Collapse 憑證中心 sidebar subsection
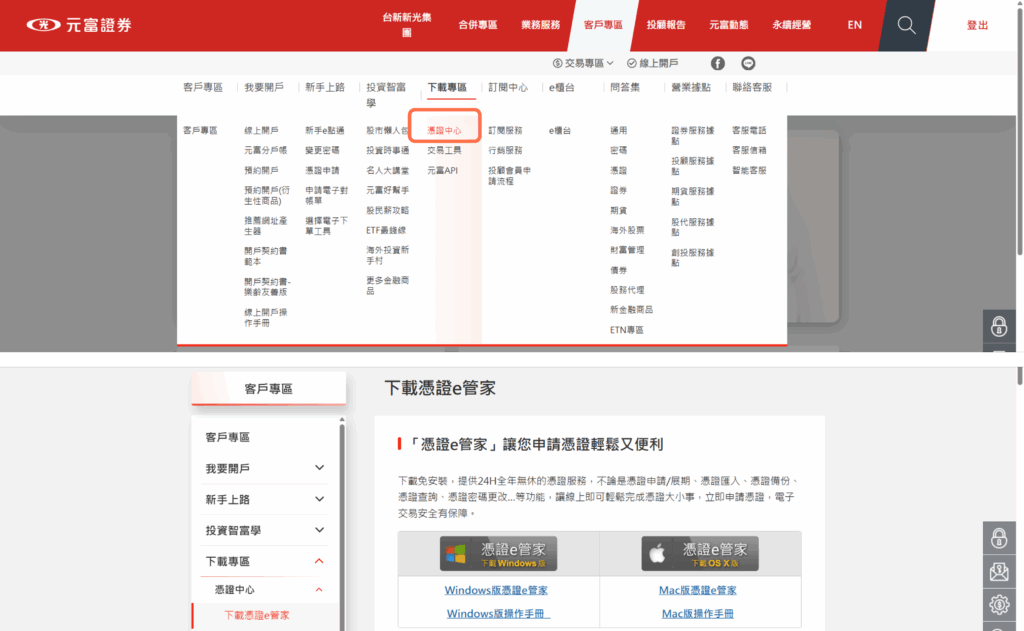1024x631 pixels. point(319,590)
